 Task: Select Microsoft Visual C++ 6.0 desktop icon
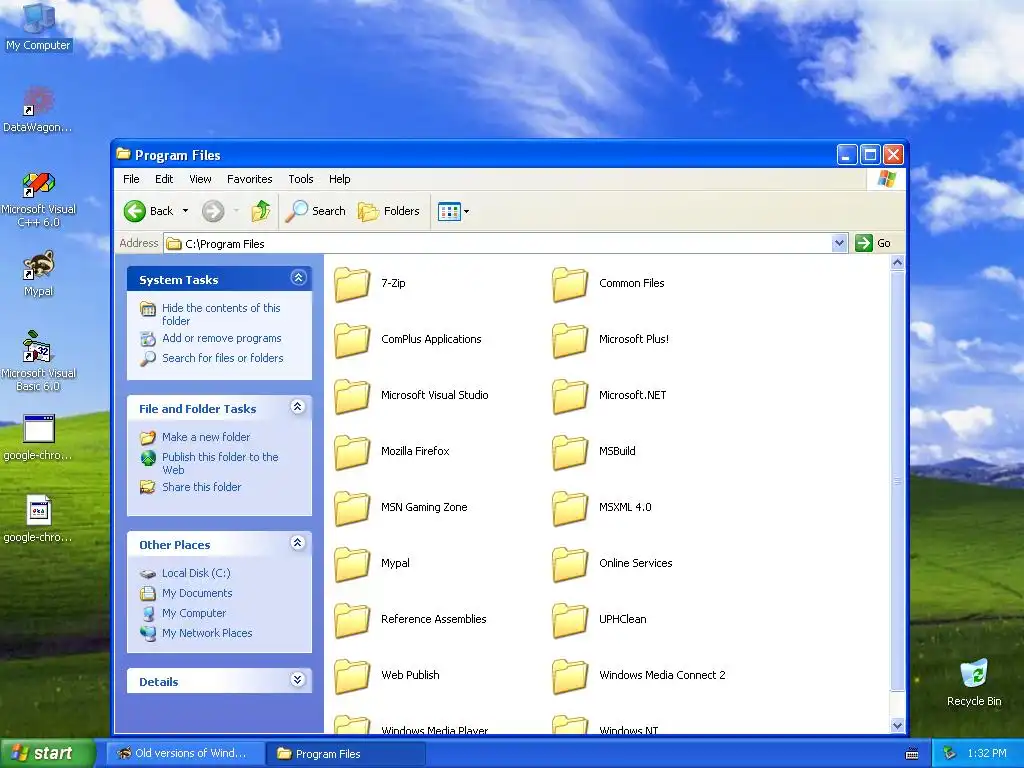click(38, 199)
